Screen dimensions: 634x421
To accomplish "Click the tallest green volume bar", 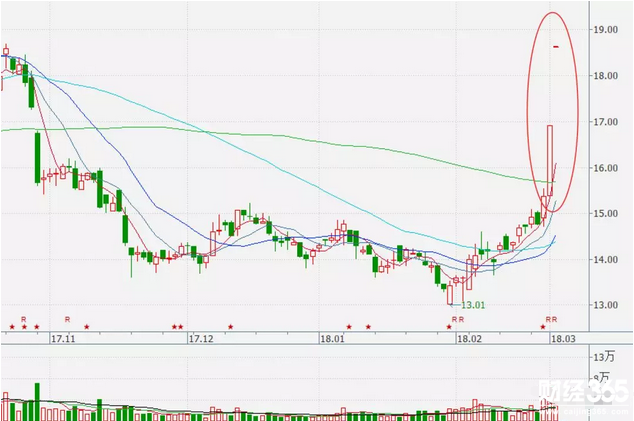I will (37, 402).
